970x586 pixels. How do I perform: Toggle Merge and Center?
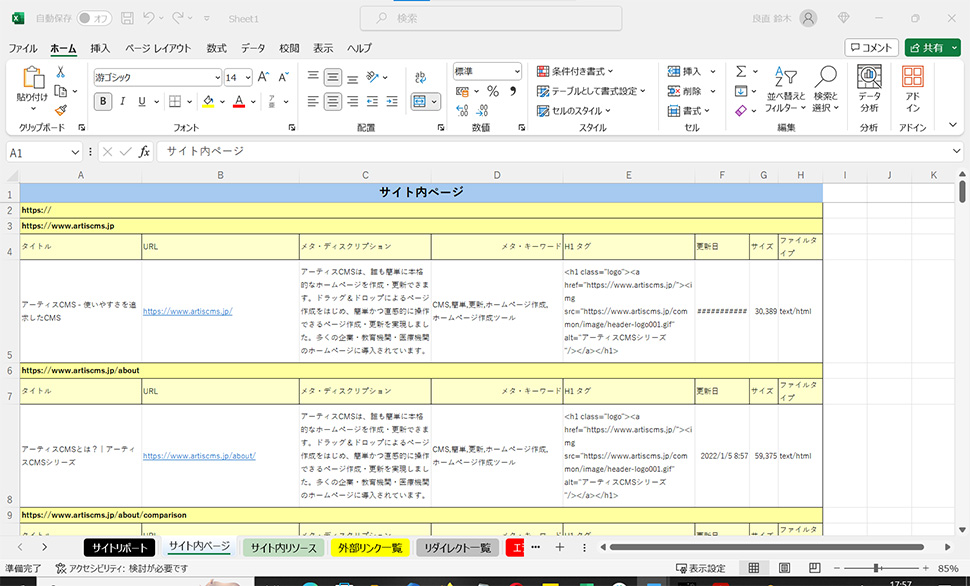pyautogui.click(x=419, y=101)
